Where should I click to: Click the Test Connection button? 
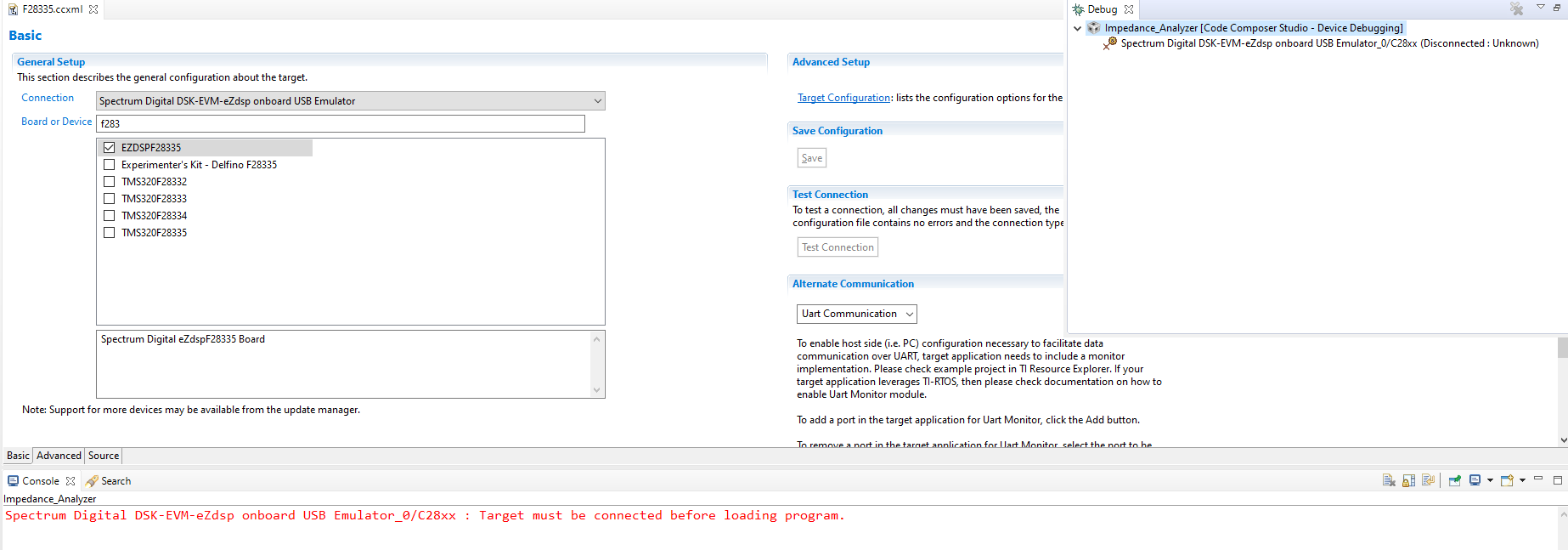coord(838,247)
